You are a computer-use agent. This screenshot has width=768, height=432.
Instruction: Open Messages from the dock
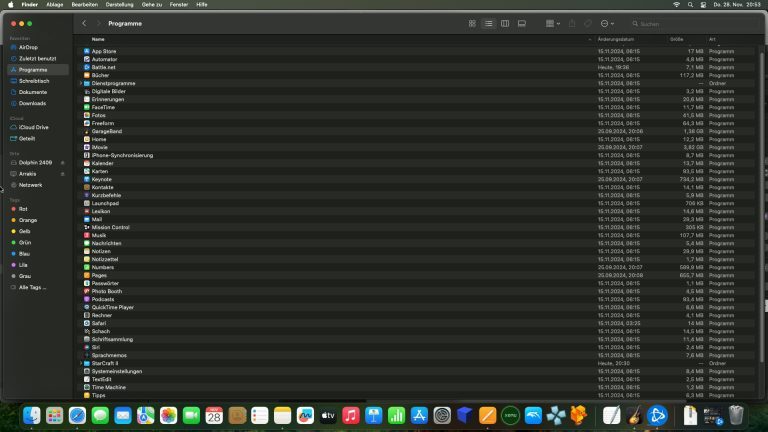click(100, 416)
